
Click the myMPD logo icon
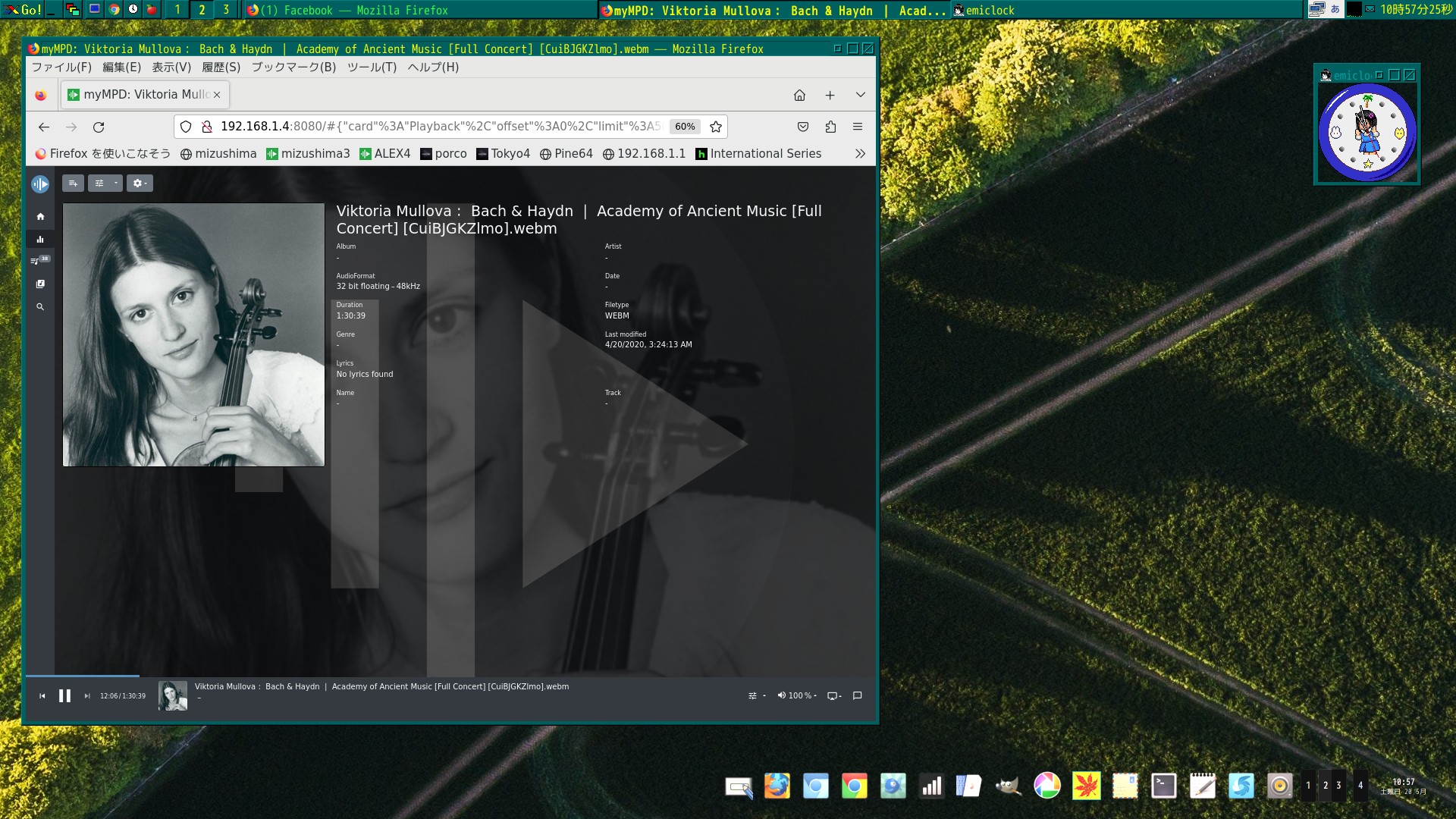(40, 184)
